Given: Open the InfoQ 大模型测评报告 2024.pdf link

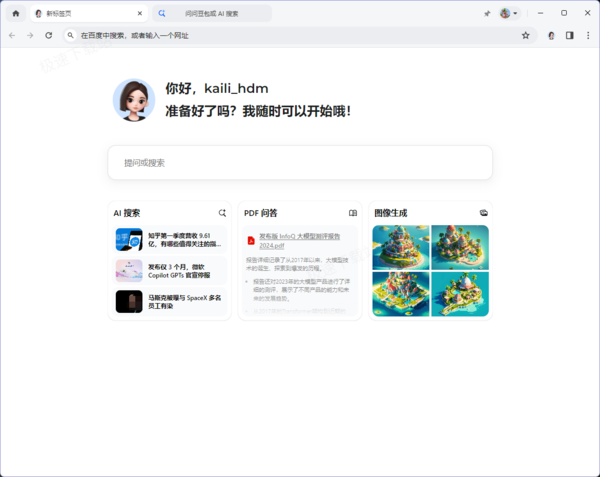Looking at the screenshot, I should (x=299, y=241).
